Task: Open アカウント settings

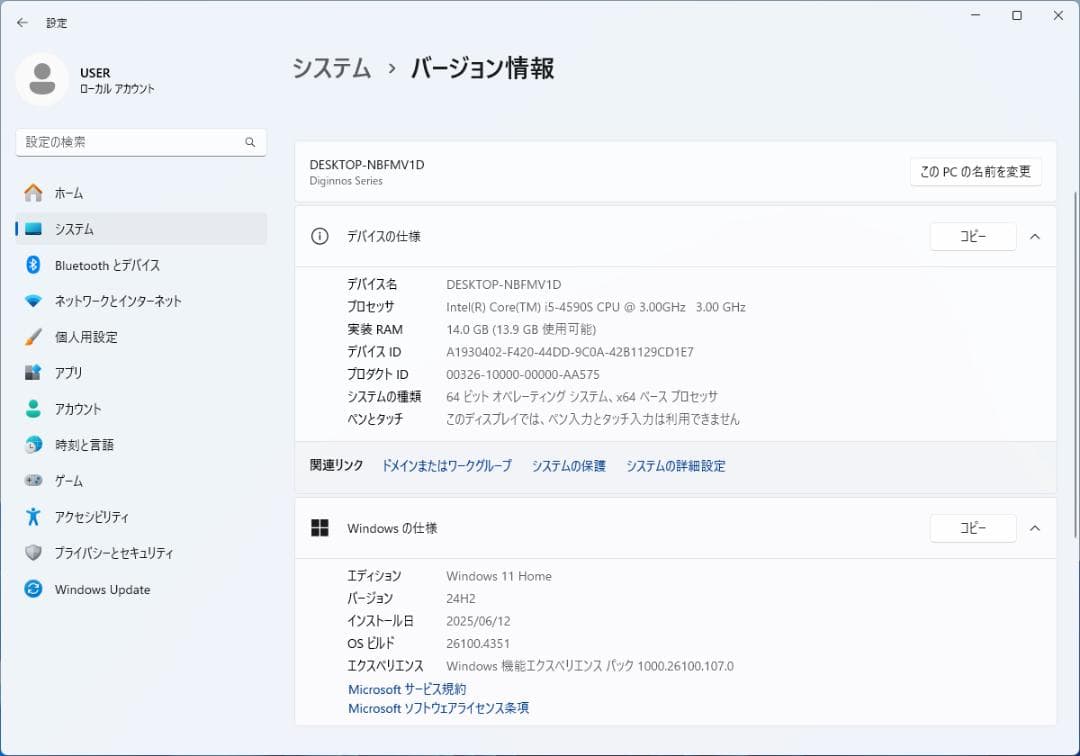Action: pyautogui.click(x=141, y=408)
